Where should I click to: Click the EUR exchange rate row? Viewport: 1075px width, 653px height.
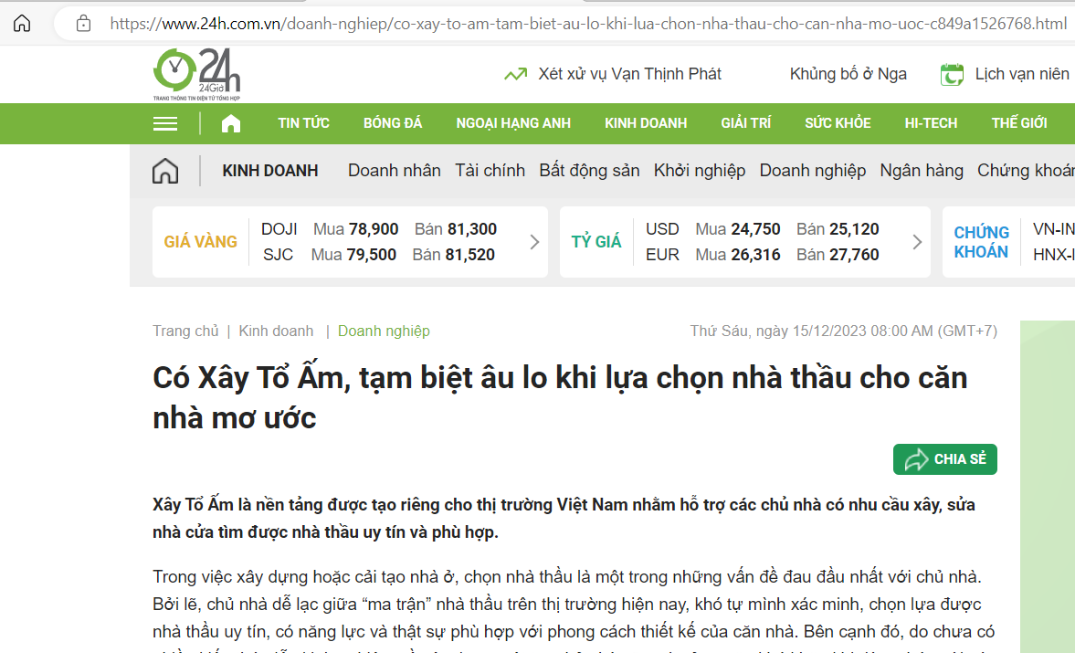point(762,255)
